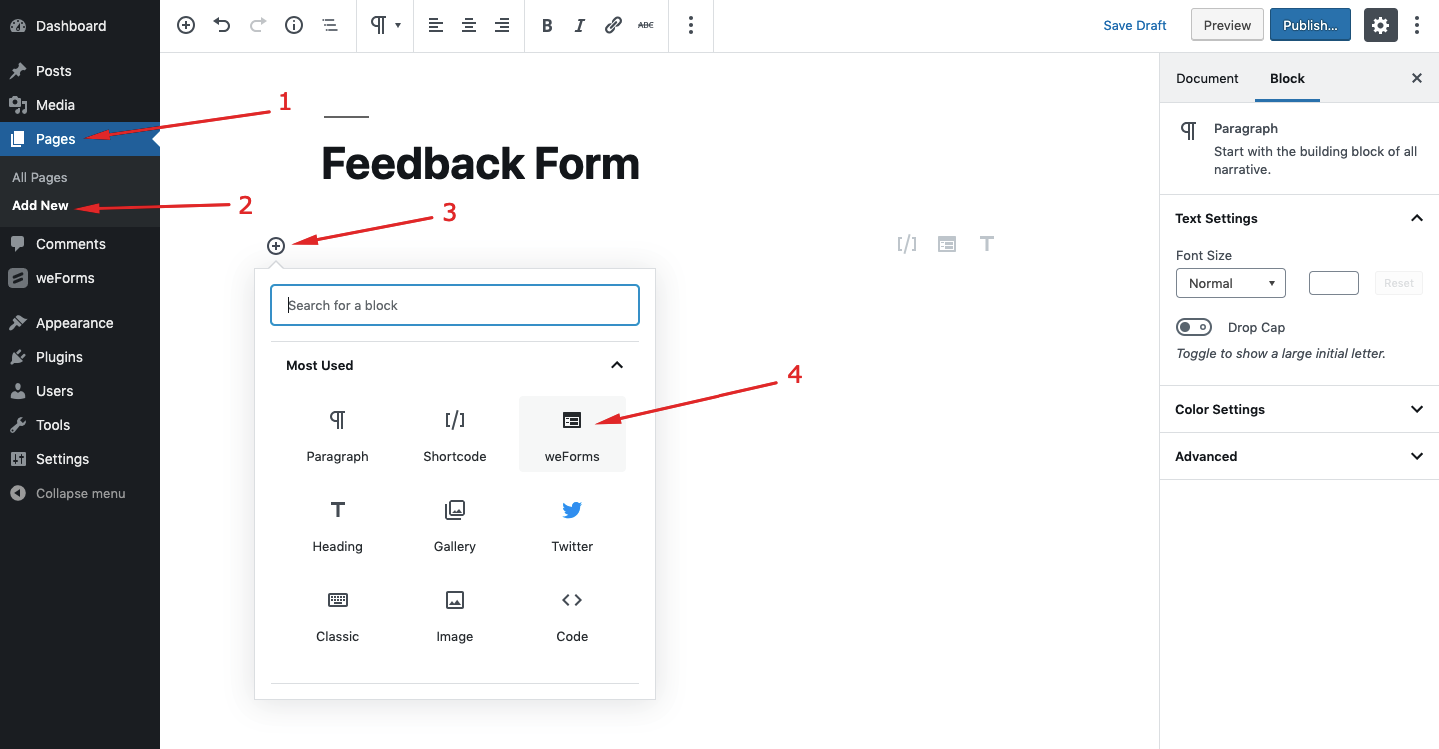This screenshot has width=1439, height=749.
Task: Open paragraph block type switcher
Action: pyautogui.click(x=386, y=26)
